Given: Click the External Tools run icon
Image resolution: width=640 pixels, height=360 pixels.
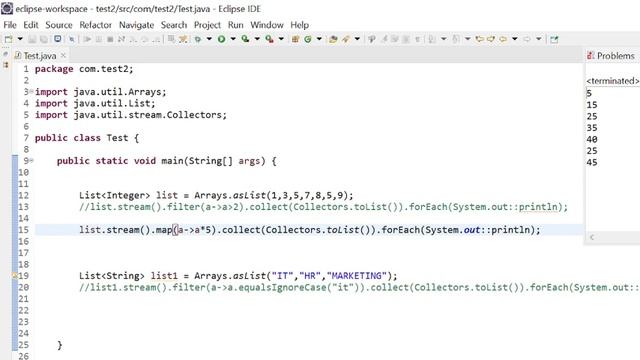Looking at the screenshot, I should click(x=269, y=39).
